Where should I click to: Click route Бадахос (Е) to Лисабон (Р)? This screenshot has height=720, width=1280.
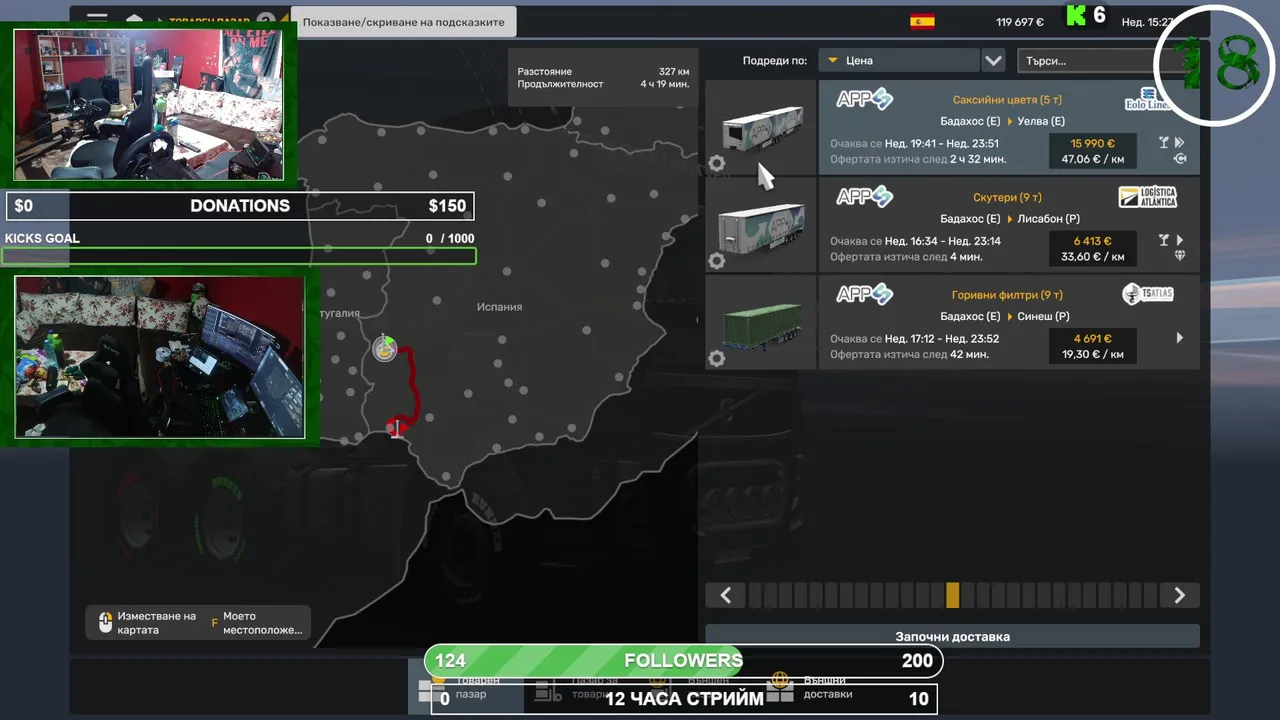[x=1010, y=219]
